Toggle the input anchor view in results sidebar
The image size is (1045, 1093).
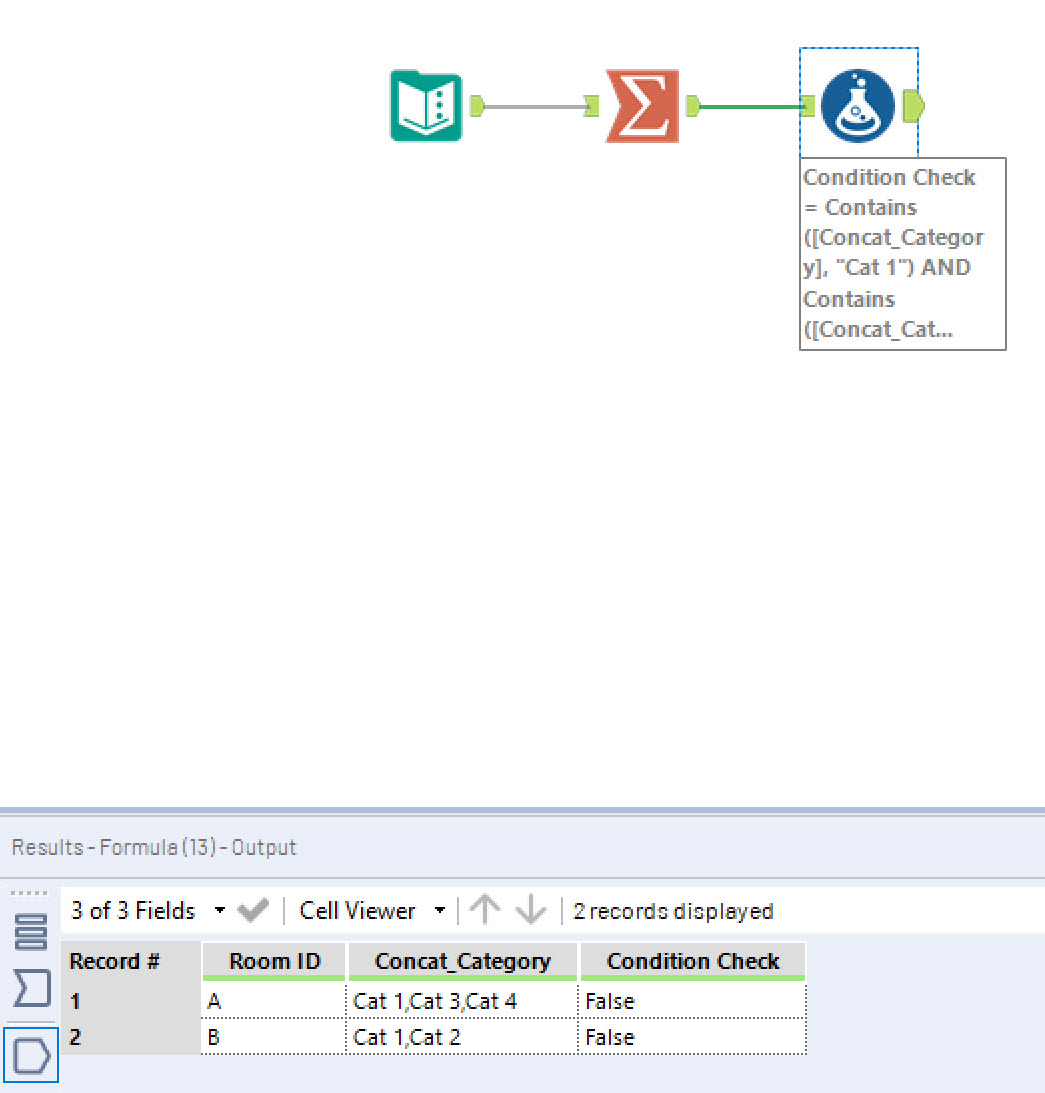pyautogui.click(x=30, y=990)
